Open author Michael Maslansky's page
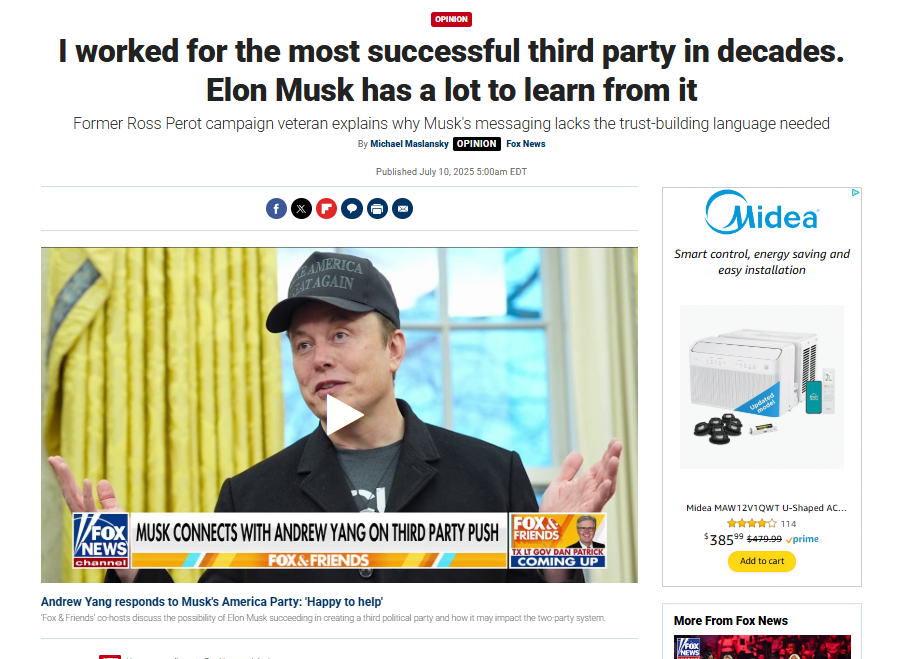Viewport: 897px width, 659px height. 410,144
